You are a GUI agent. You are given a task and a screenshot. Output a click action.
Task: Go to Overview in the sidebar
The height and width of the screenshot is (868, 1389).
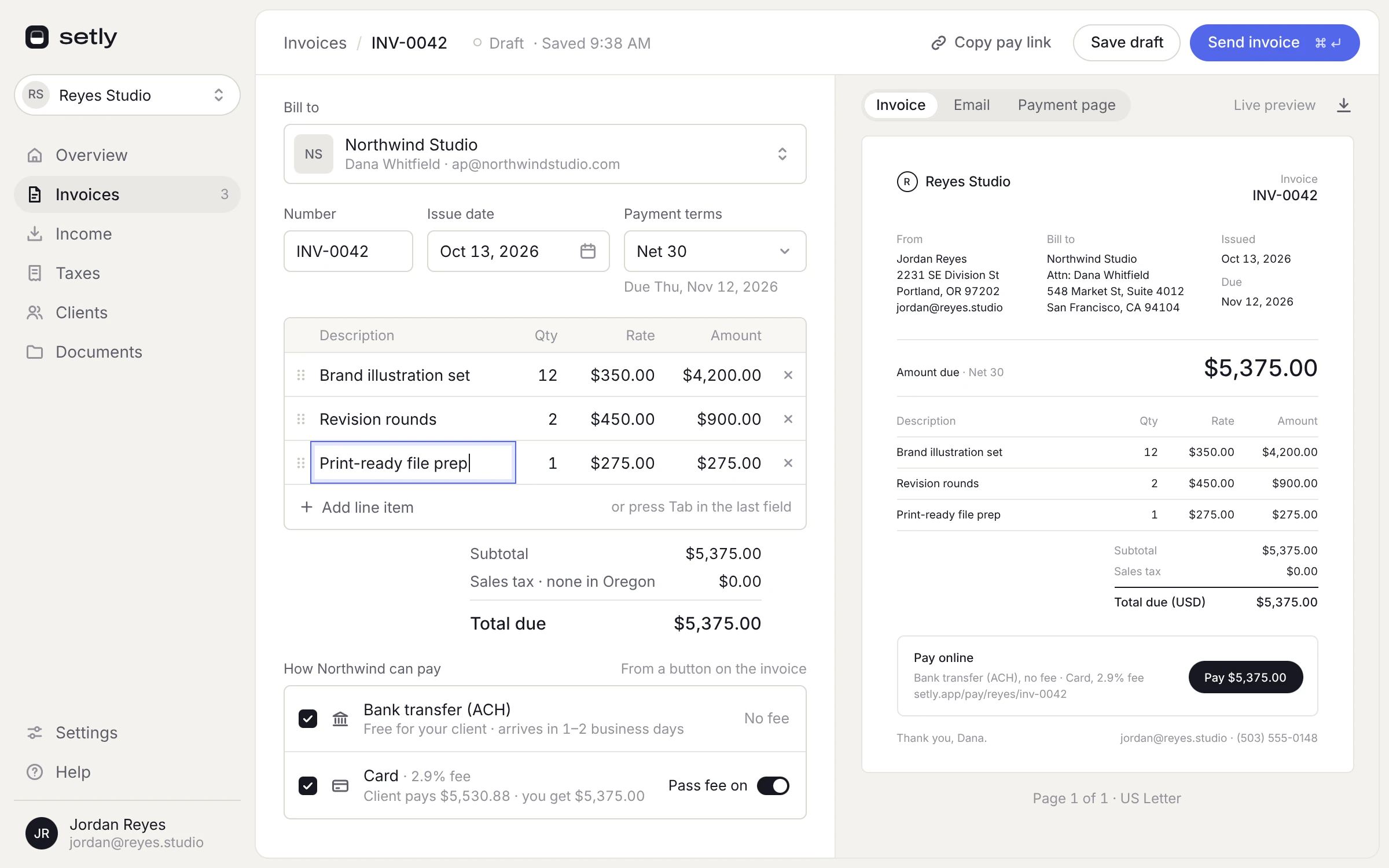click(x=127, y=155)
